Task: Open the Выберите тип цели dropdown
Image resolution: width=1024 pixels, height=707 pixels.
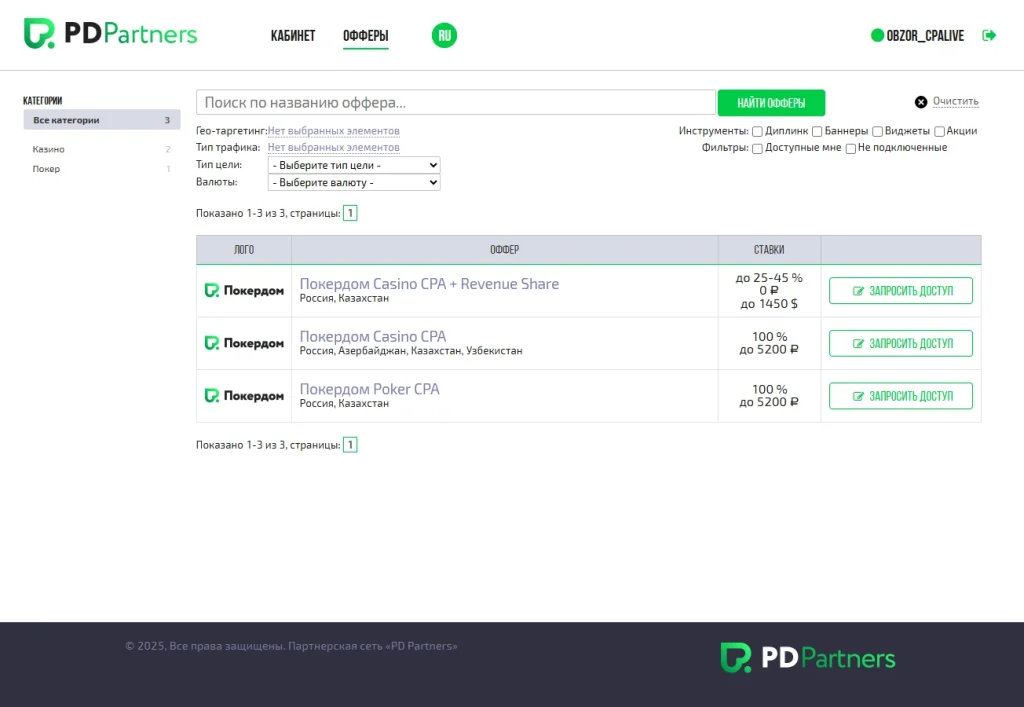Action: [x=354, y=165]
